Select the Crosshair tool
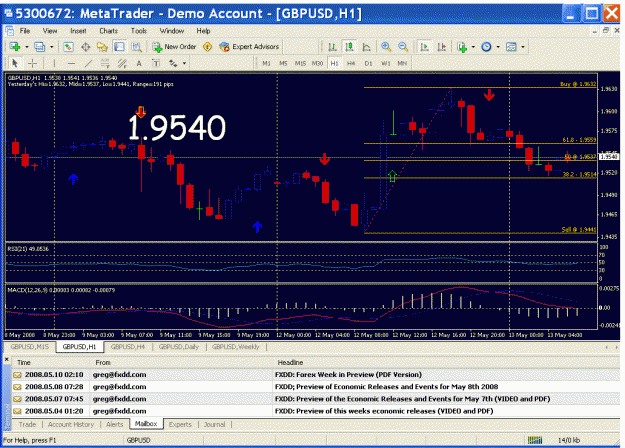Image resolution: width=625 pixels, height=448 pixels. click(x=32, y=63)
